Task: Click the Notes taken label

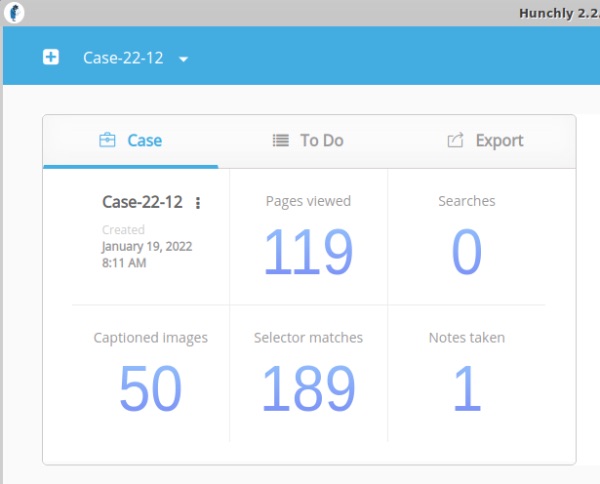Action: [466, 337]
